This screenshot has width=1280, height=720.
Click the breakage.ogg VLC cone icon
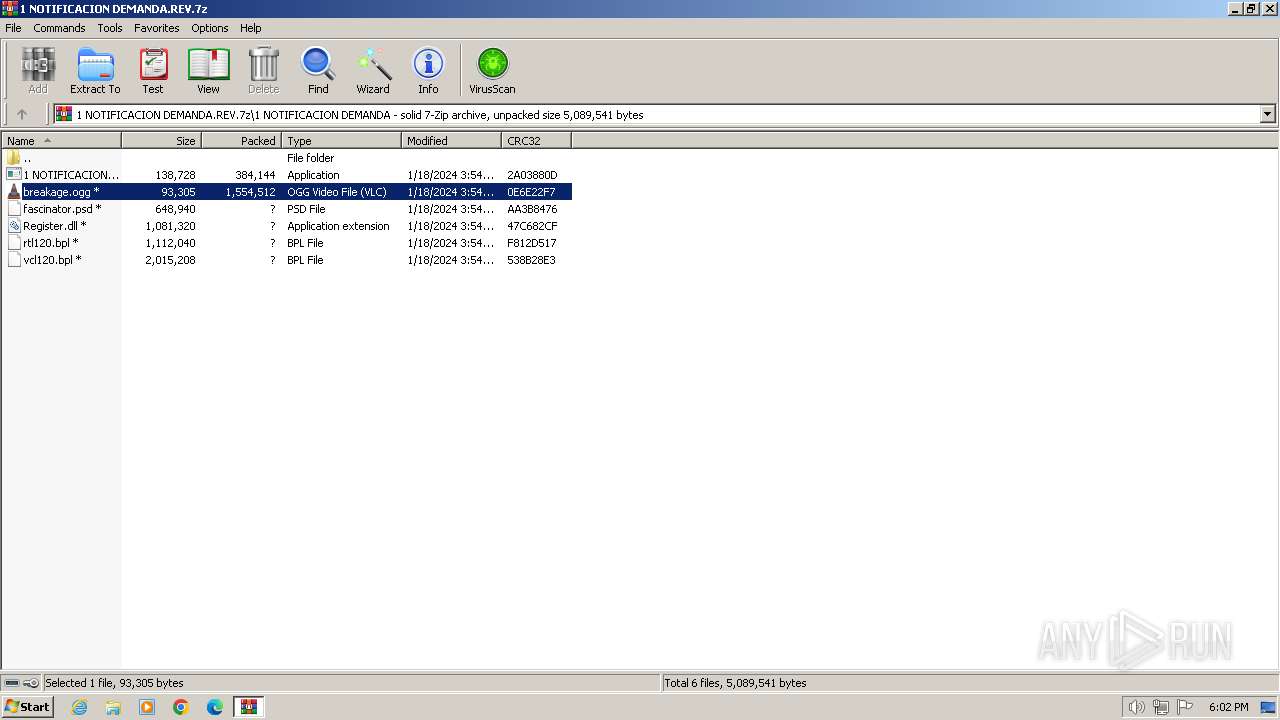tap(14, 192)
